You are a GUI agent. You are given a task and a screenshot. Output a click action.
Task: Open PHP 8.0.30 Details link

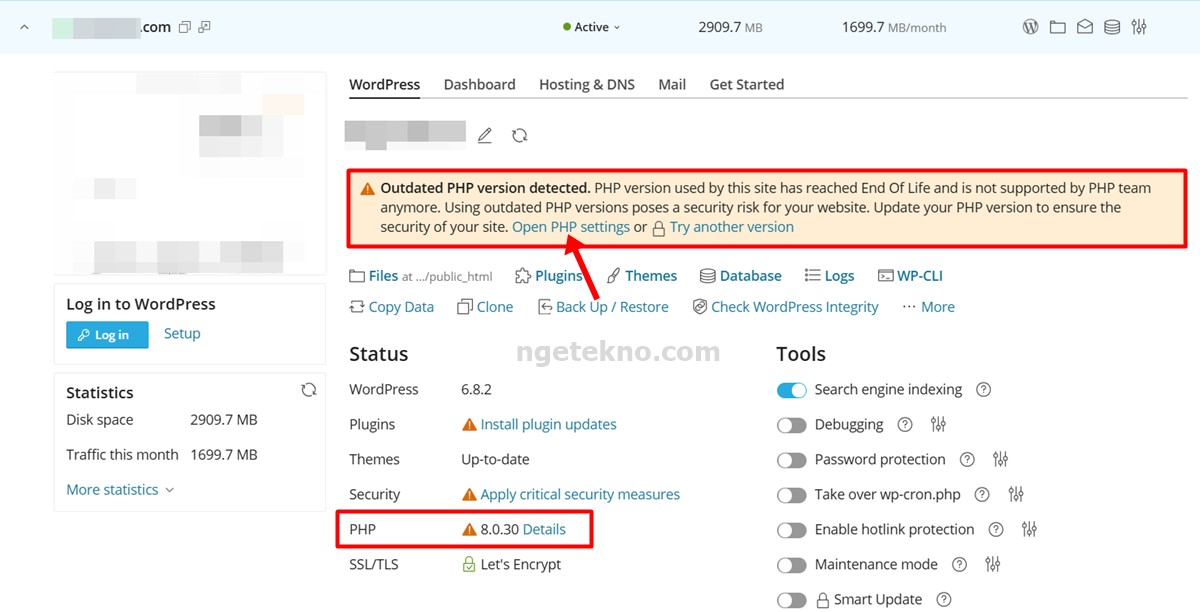tap(544, 530)
